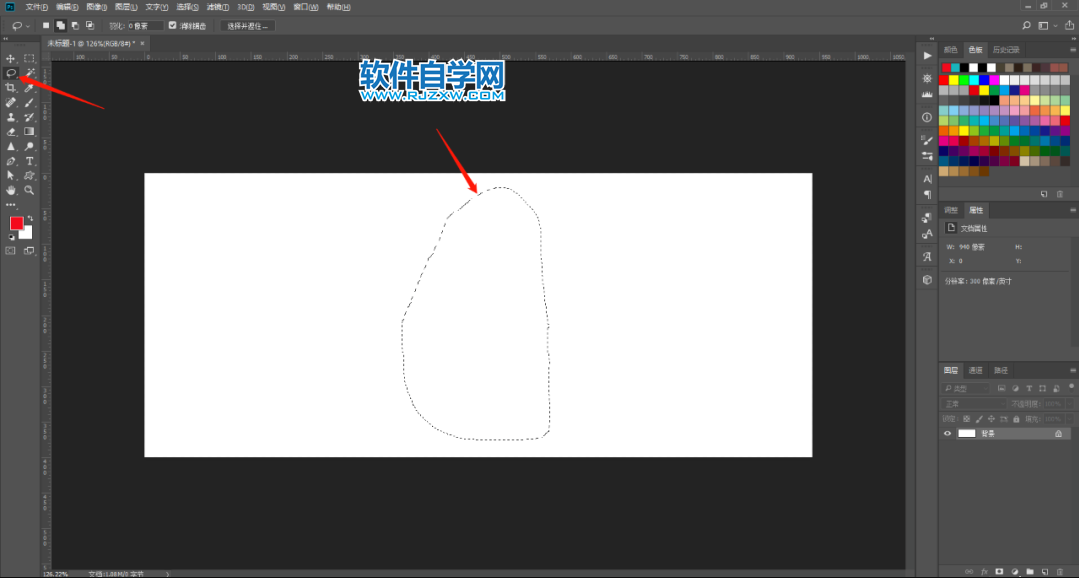Open the 滤镜(T) menu
The height and width of the screenshot is (578, 1079).
pyautogui.click(x=217, y=7)
